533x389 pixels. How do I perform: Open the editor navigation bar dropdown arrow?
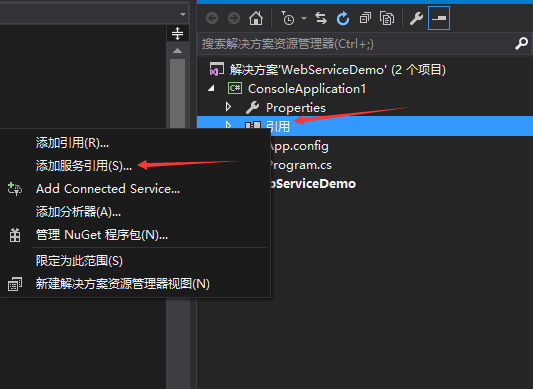coord(183,14)
